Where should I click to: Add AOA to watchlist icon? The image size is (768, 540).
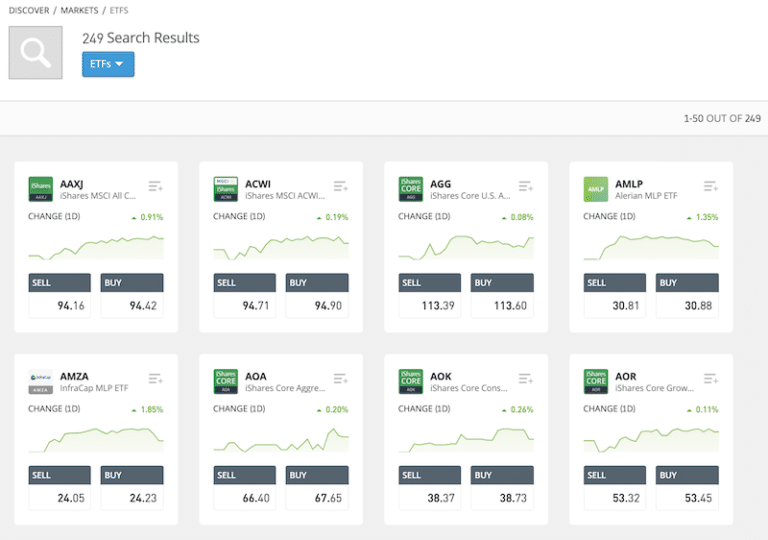point(340,379)
